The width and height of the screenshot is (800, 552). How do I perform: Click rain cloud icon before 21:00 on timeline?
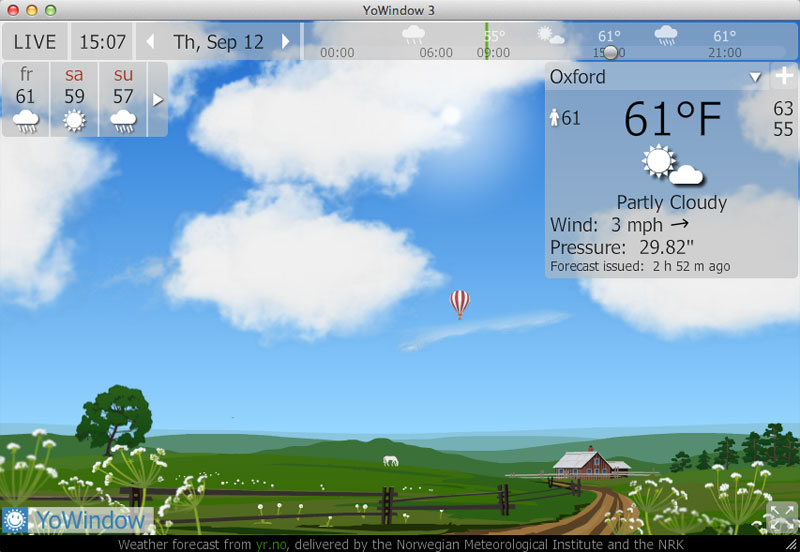pos(666,35)
